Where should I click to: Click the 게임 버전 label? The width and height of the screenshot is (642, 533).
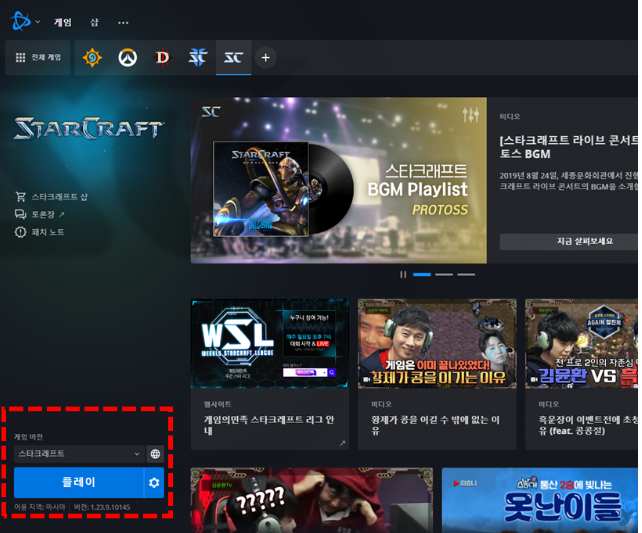(28, 437)
